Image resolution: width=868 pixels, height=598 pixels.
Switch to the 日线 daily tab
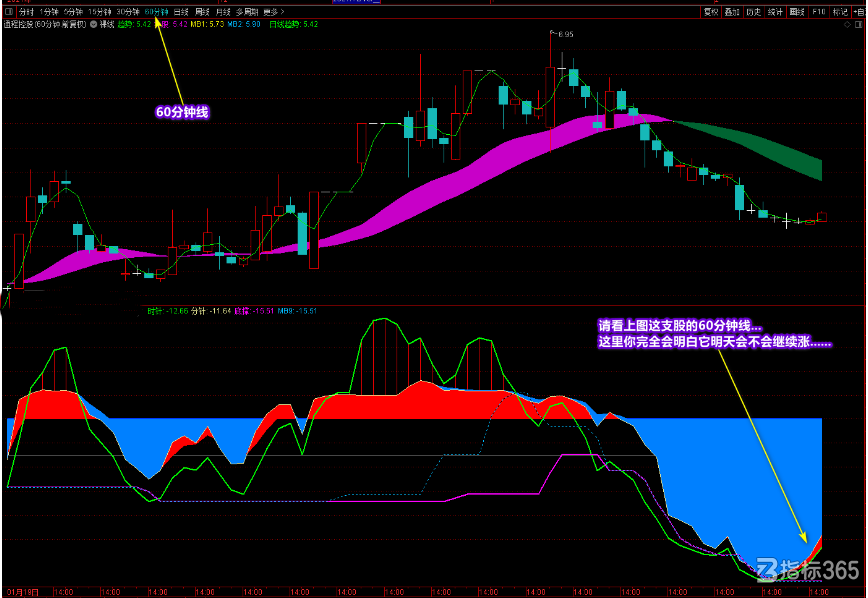pos(181,12)
